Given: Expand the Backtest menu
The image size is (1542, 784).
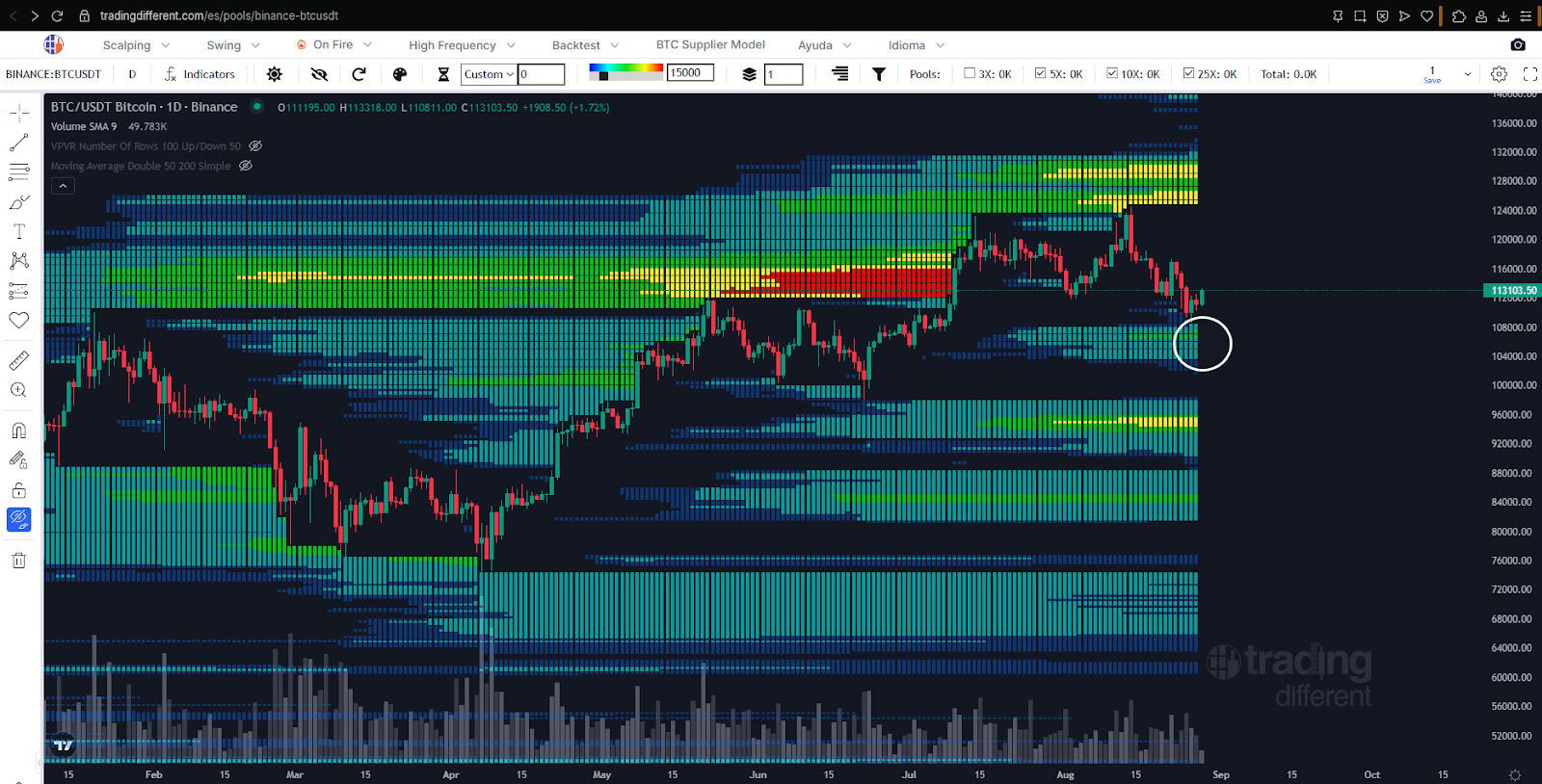Looking at the screenshot, I should click(585, 45).
